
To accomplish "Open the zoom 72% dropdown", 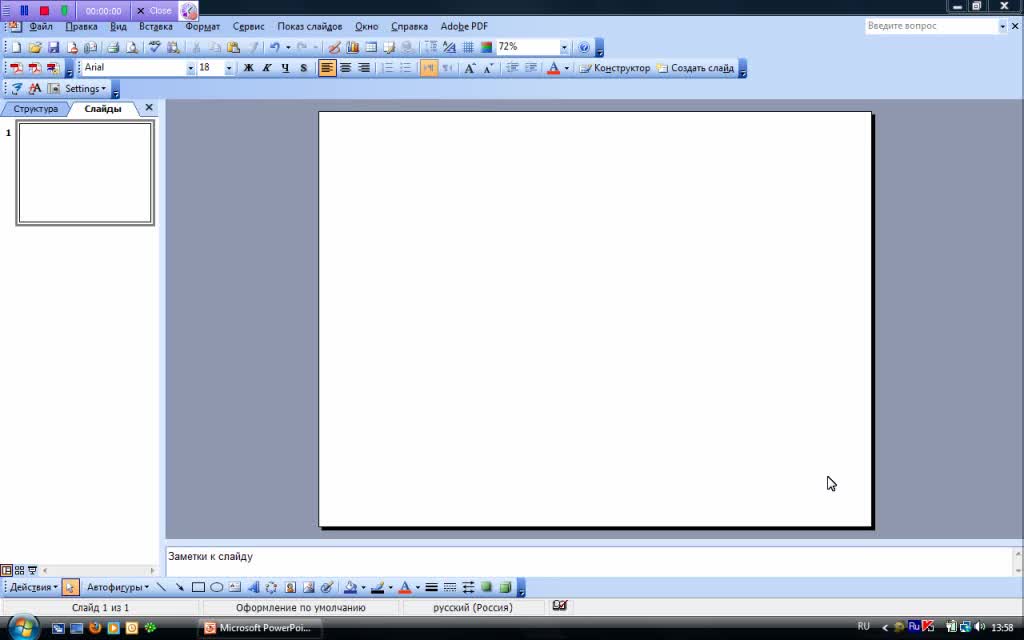I will click(x=564, y=47).
